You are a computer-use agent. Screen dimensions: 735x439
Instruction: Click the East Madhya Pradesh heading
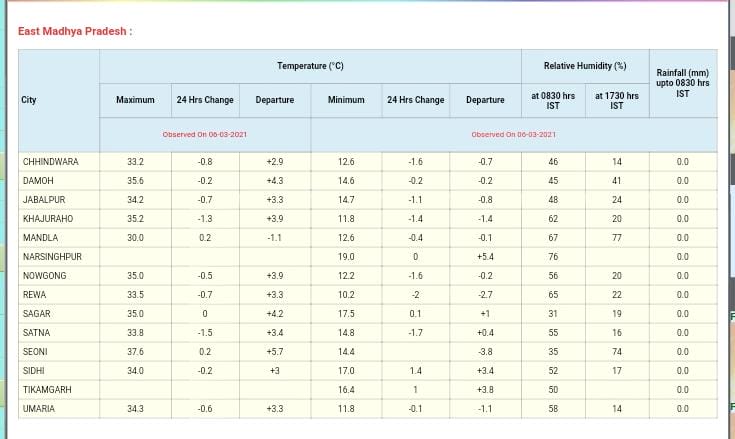[75, 31]
